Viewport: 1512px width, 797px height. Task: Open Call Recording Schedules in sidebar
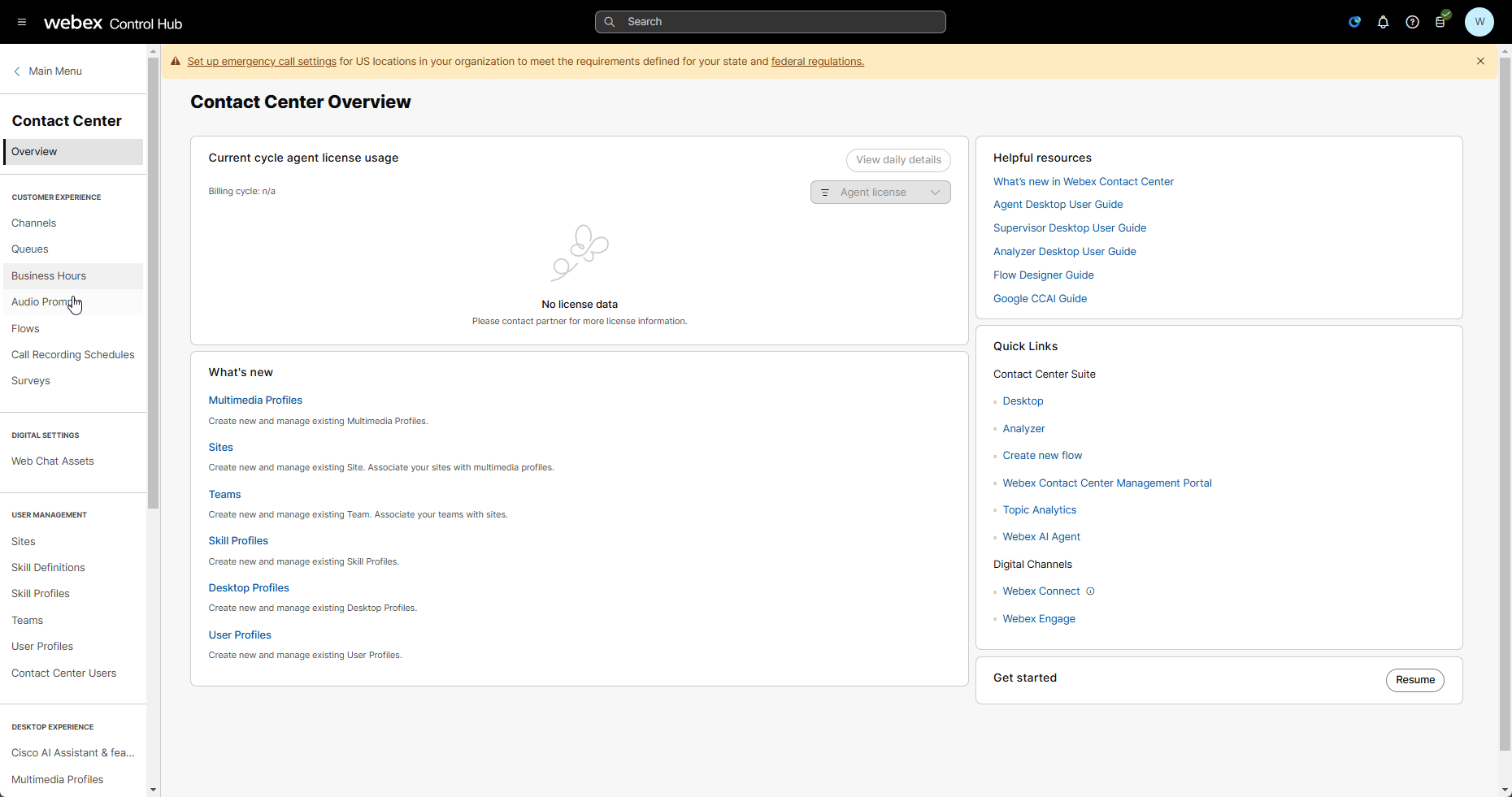[x=73, y=355]
